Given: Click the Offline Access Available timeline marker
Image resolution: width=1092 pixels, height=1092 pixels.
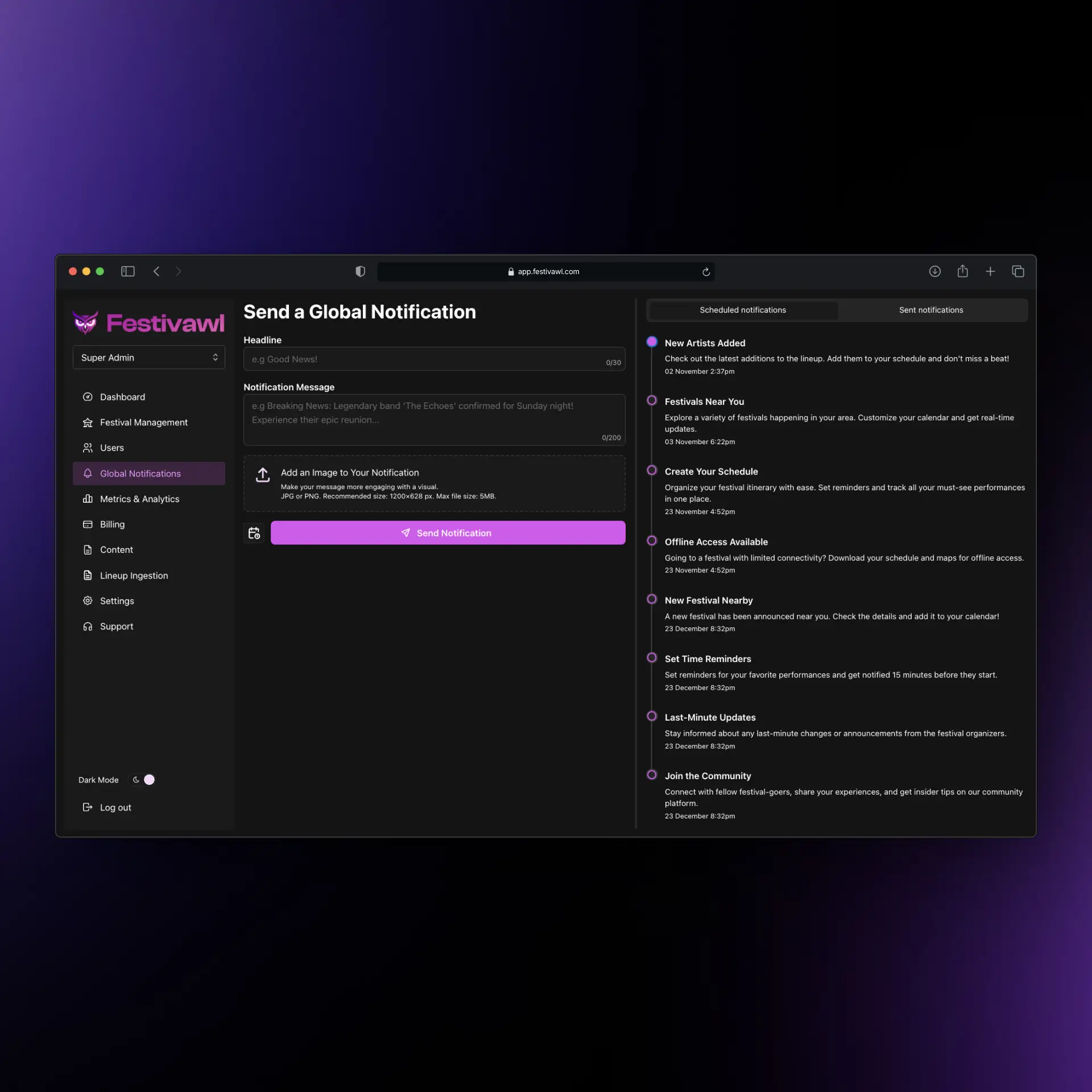Looking at the screenshot, I should (x=652, y=541).
